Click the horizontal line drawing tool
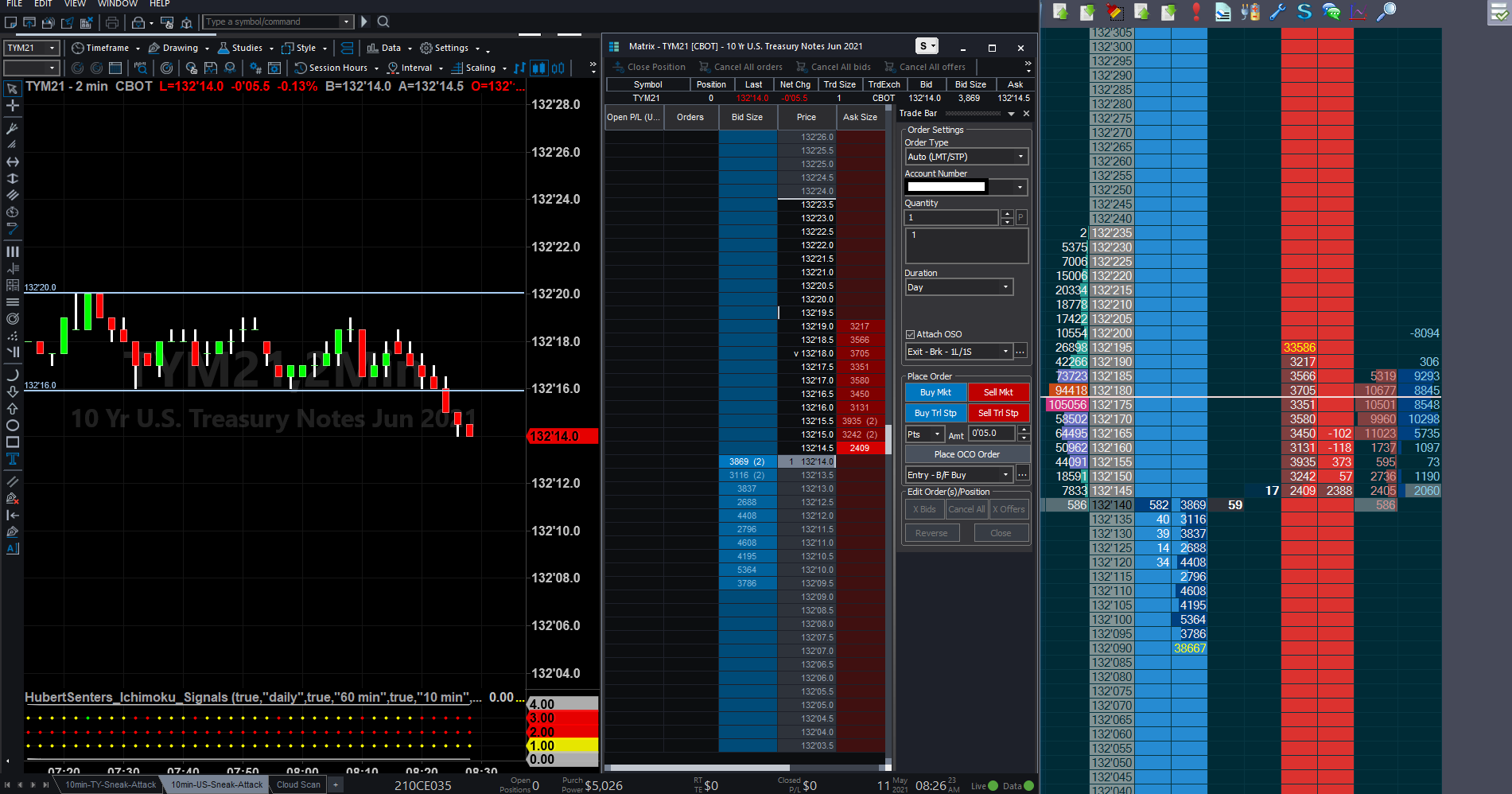Image resolution: width=1512 pixels, height=794 pixels. point(12,162)
